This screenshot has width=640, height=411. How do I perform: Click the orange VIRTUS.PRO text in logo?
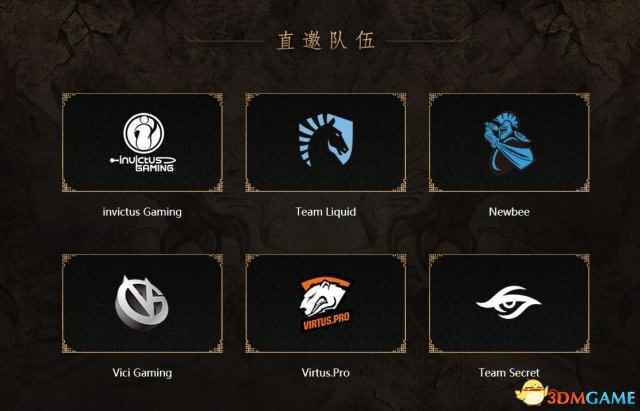coord(326,321)
